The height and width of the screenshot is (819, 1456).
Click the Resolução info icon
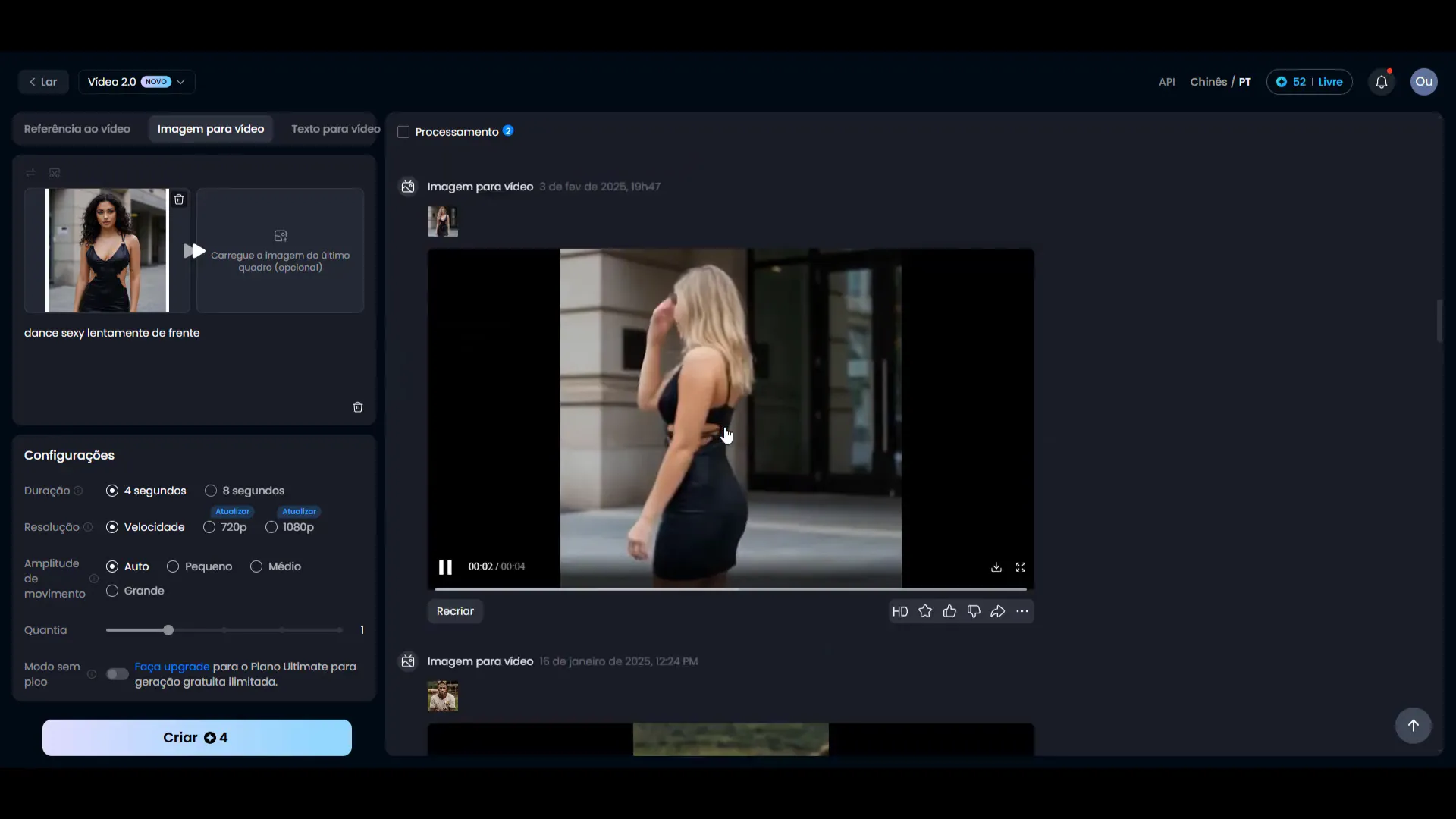click(88, 527)
